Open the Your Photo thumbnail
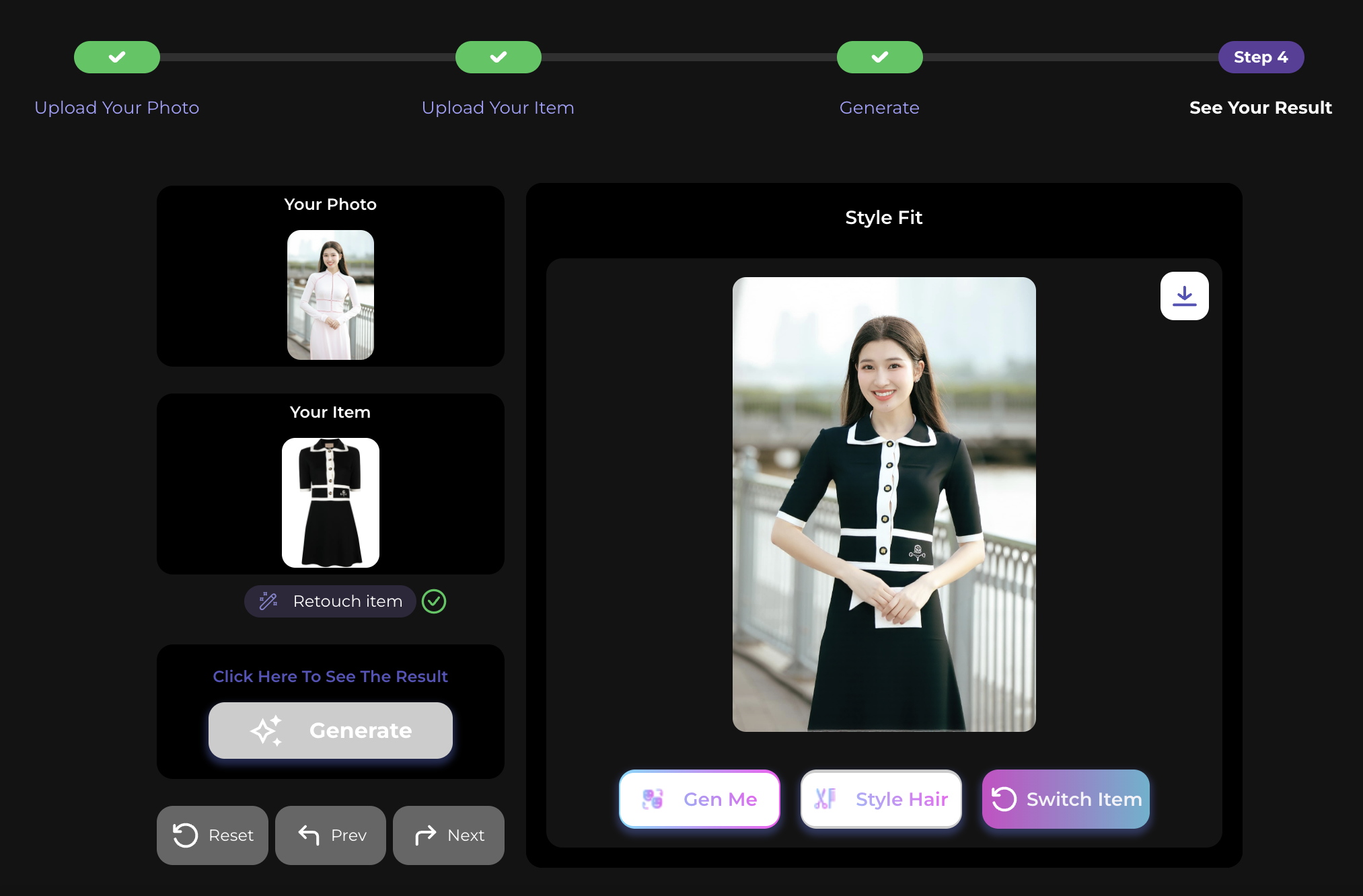This screenshot has width=1363, height=896. coord(330,295)
